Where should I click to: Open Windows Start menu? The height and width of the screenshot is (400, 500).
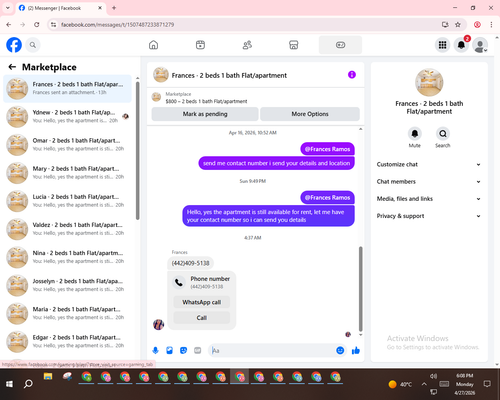click(9, 384)
